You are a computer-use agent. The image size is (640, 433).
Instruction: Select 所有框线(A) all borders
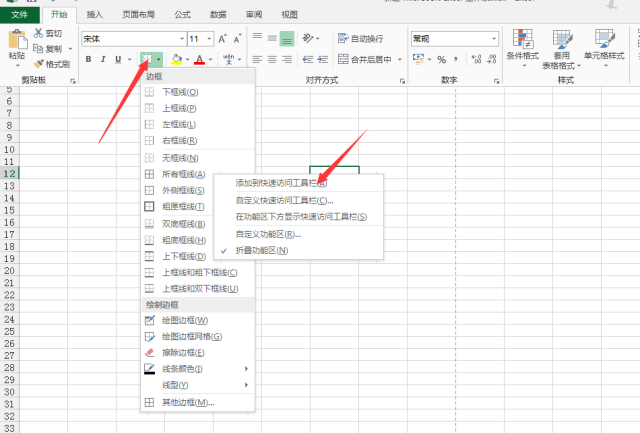click(198, 174)
